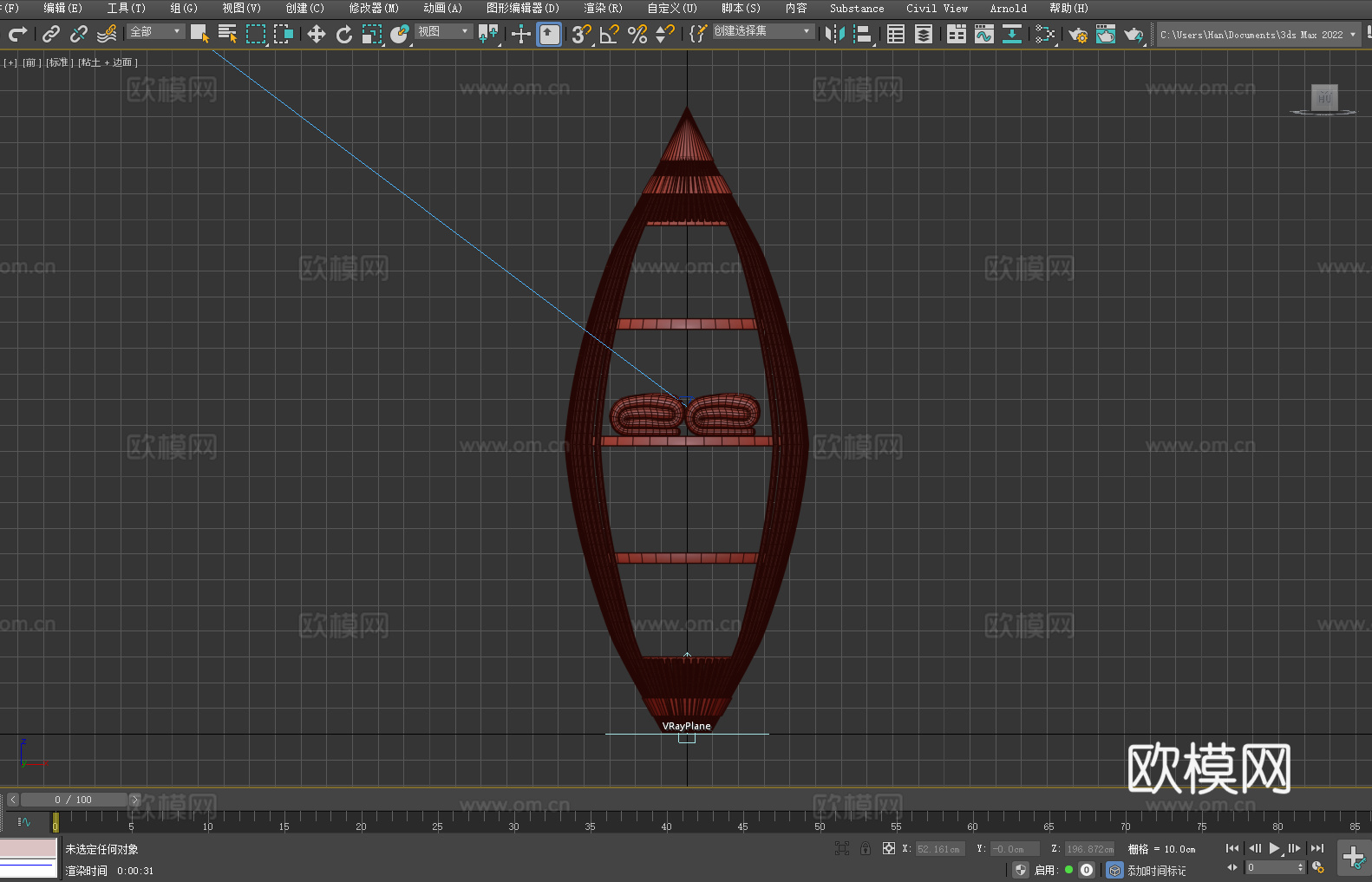The width and height of the screenshot is (1372, 882).
Task: Open Time Configuration icon
Action: [1318, 867]
